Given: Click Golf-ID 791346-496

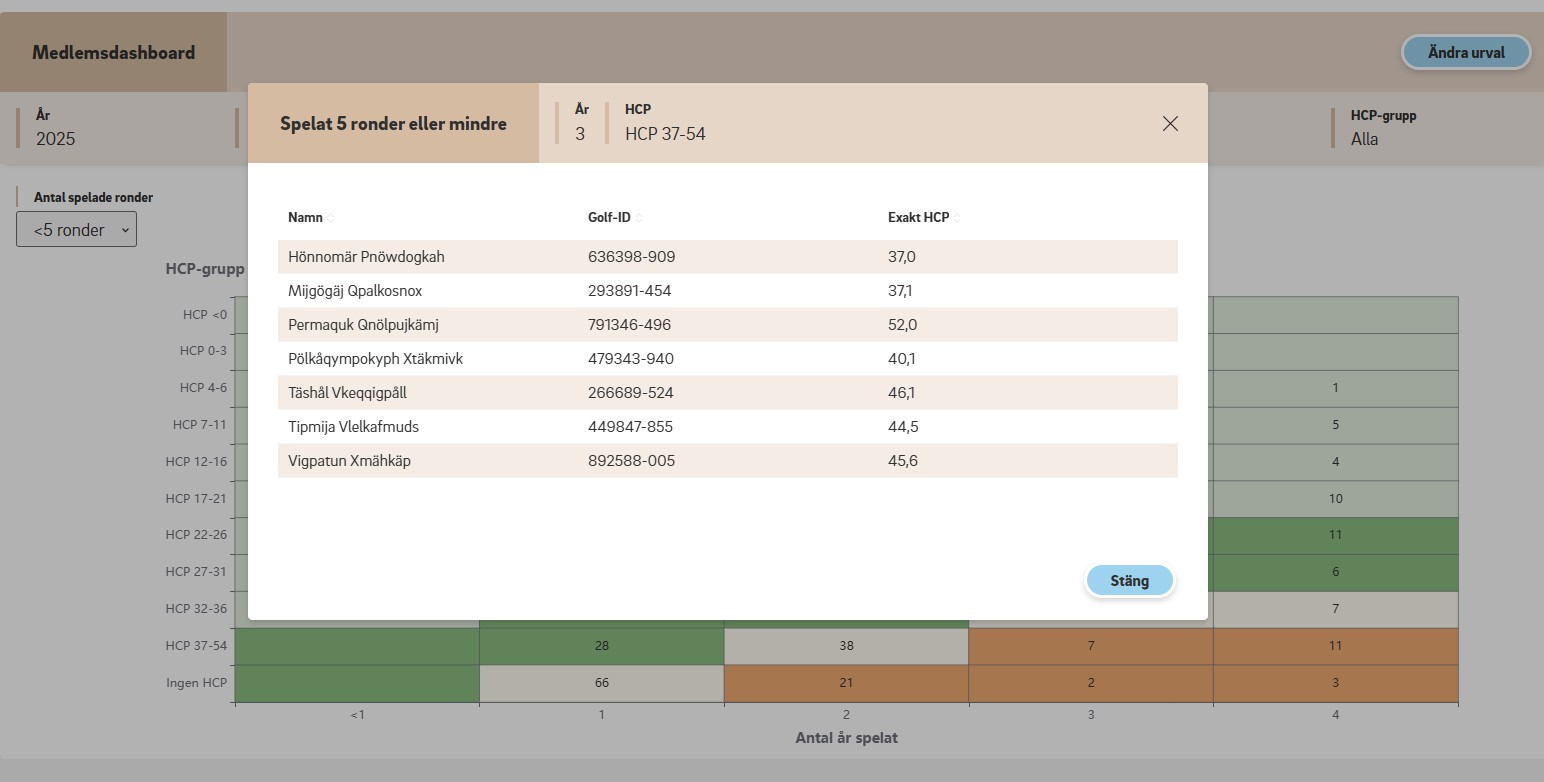Looking at the screenshot, I should point(629,325).
